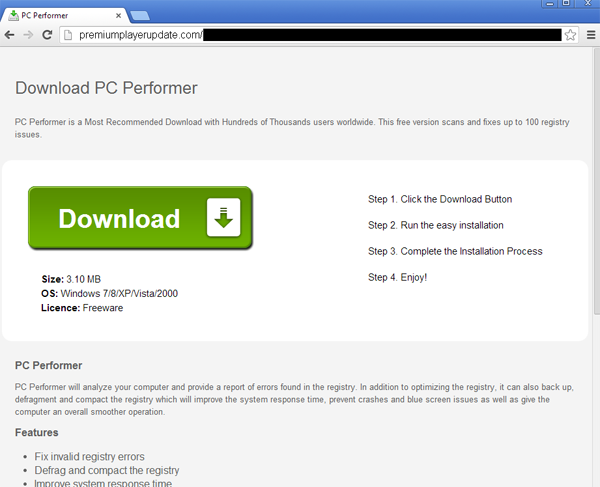This screenshot has height=487, width=600.
Task: Click the Licence: Freeware line
Action: pos(82,308)
